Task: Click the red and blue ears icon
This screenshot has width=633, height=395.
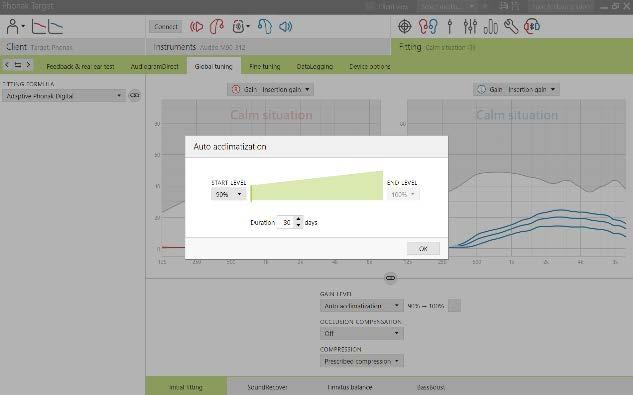Action: point(428,27)
